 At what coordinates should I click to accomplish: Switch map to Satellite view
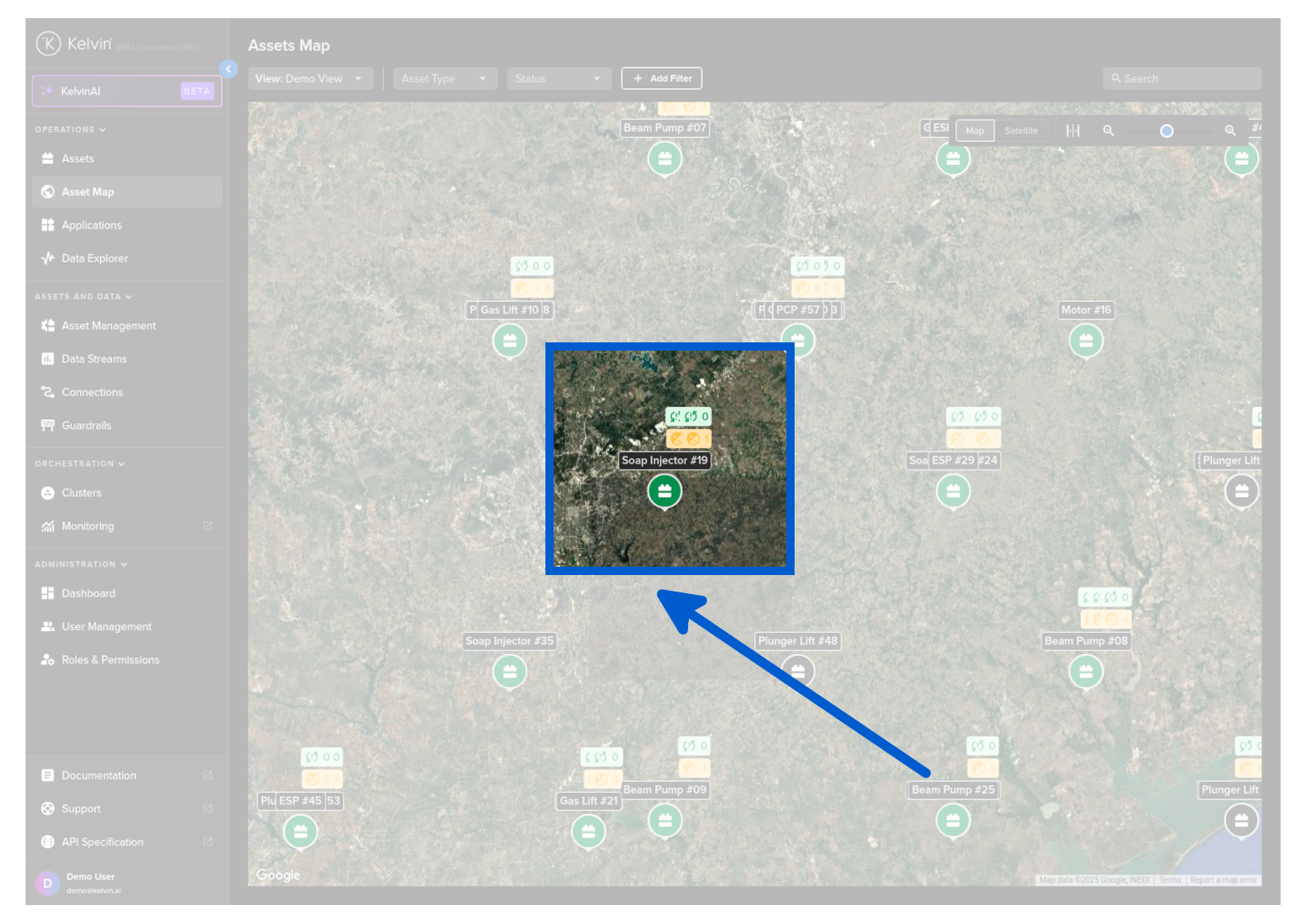(x=1021, y=130)
